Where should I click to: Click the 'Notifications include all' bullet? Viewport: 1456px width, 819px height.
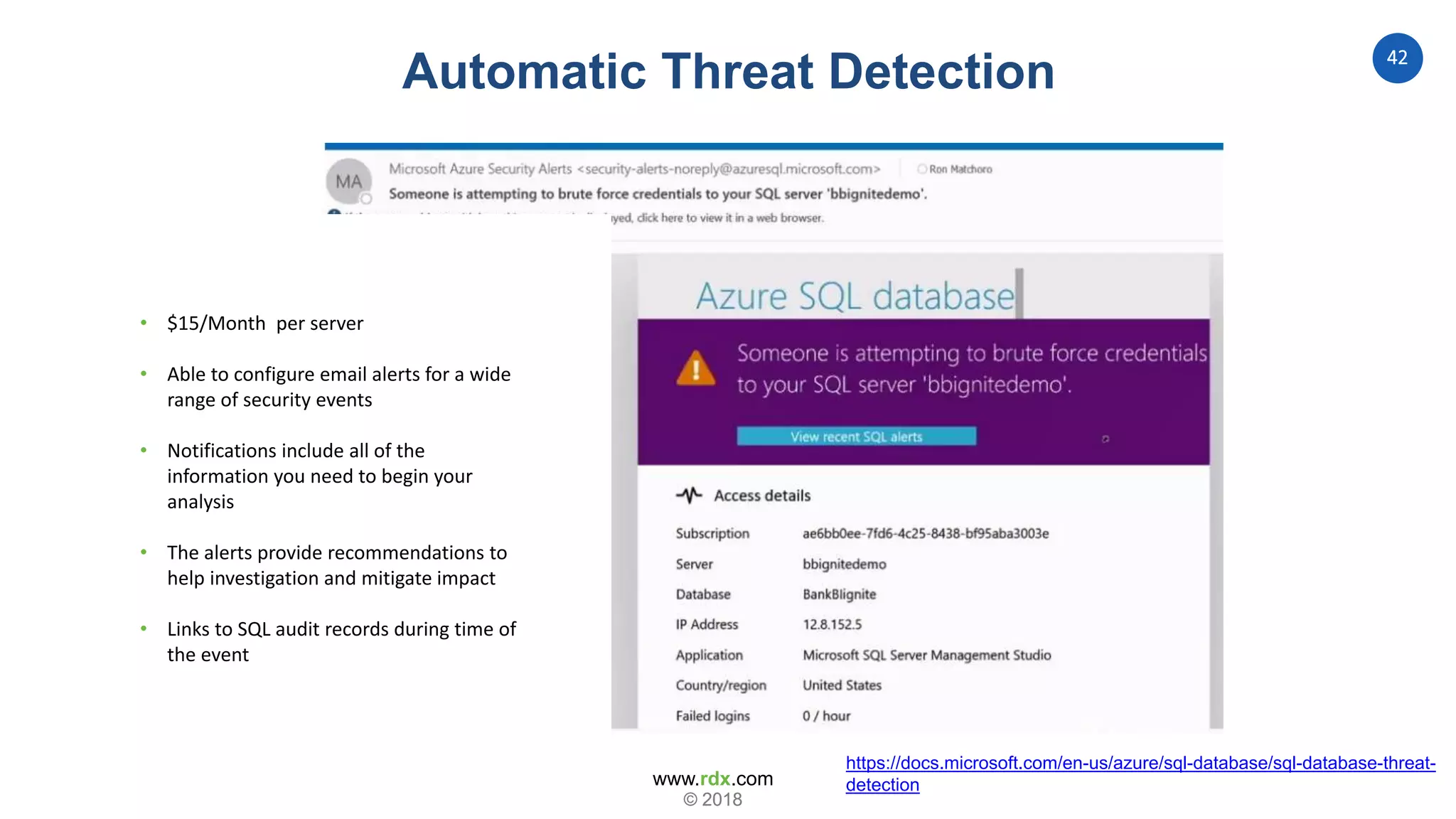click(x=320, y=476)
